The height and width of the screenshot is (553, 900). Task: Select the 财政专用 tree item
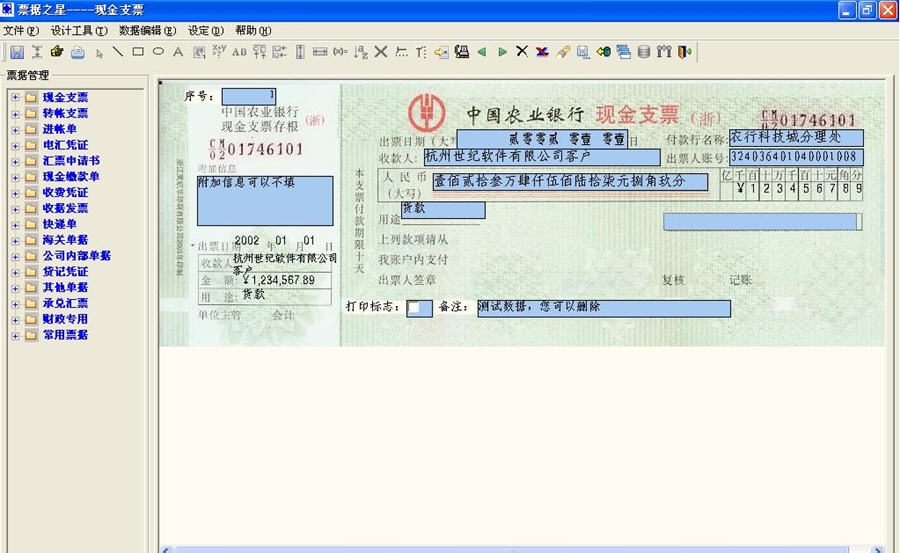pyautogui.click(x=65, y=319)
